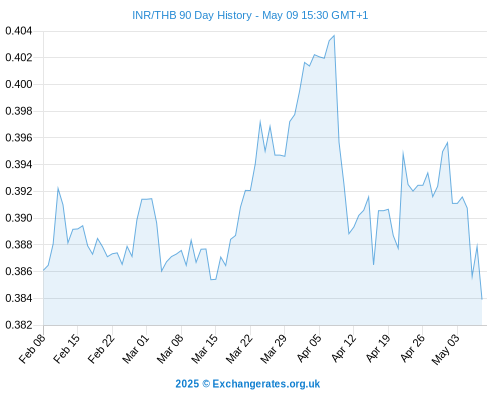The width and height of the screenshot is (495, 400).
Task: Select the Feb 08 date axis label
Action: [x=32, y=349]
